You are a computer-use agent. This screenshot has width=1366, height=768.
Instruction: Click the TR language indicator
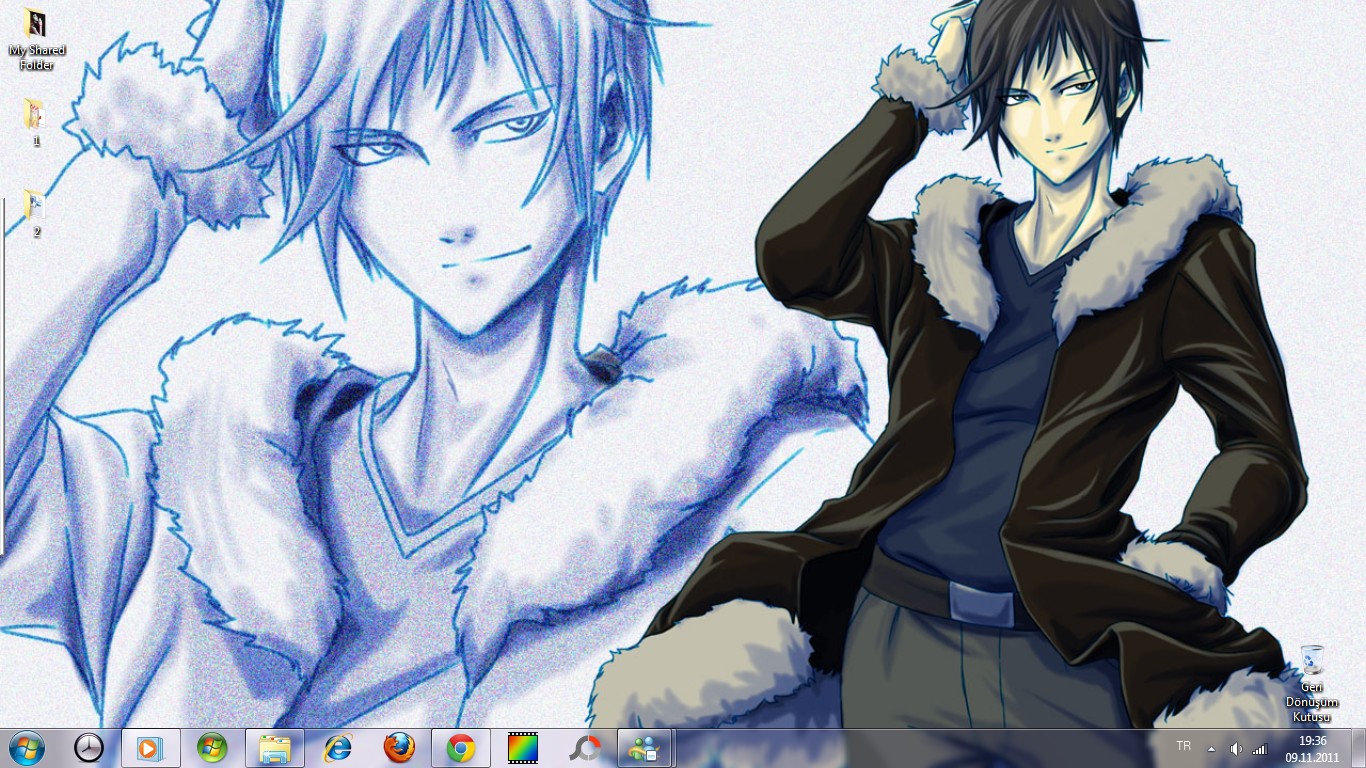(x=1184, y=746)
